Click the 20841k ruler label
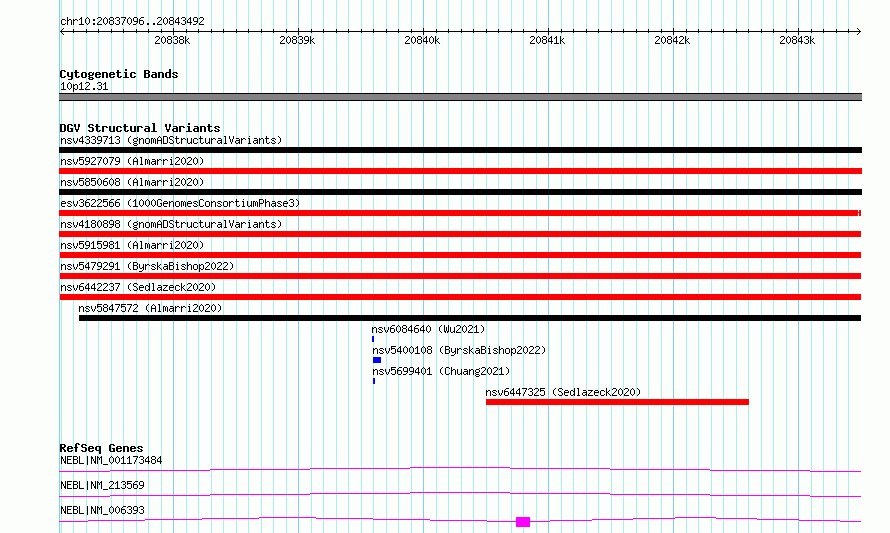This screenshot has height=533, width=890. [547, 40]
